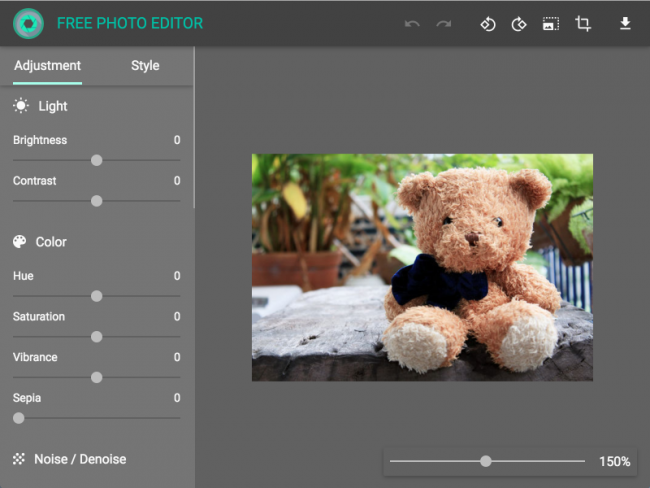Click the Sepia value 0

(x=177, y=398)
